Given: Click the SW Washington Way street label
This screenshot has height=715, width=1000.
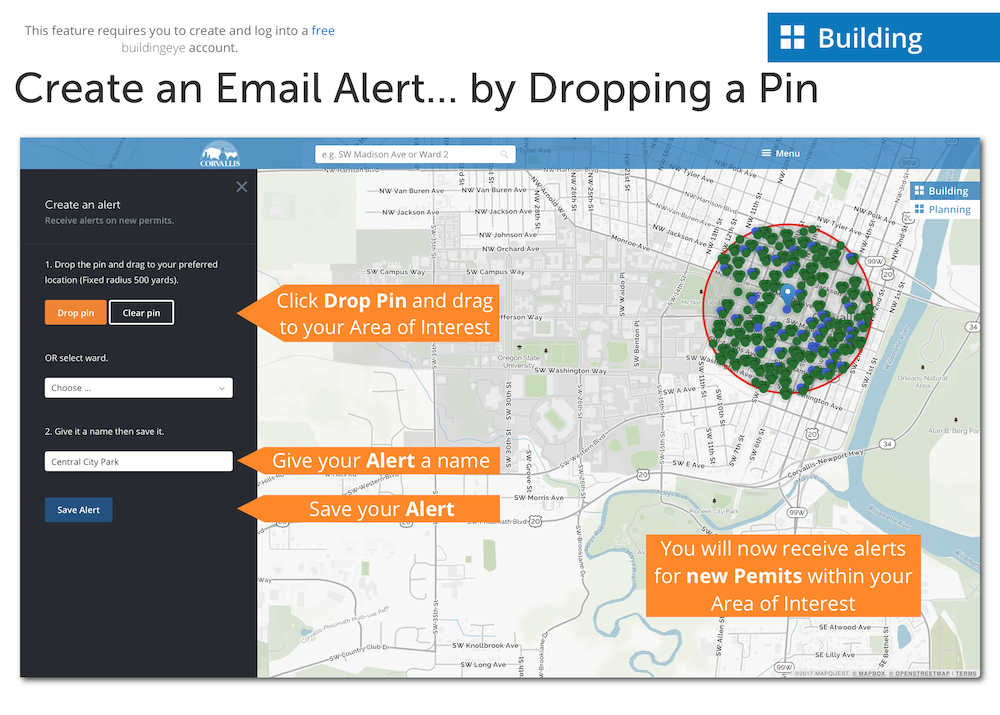Looking at the screenshot, I should click(571, 371).
